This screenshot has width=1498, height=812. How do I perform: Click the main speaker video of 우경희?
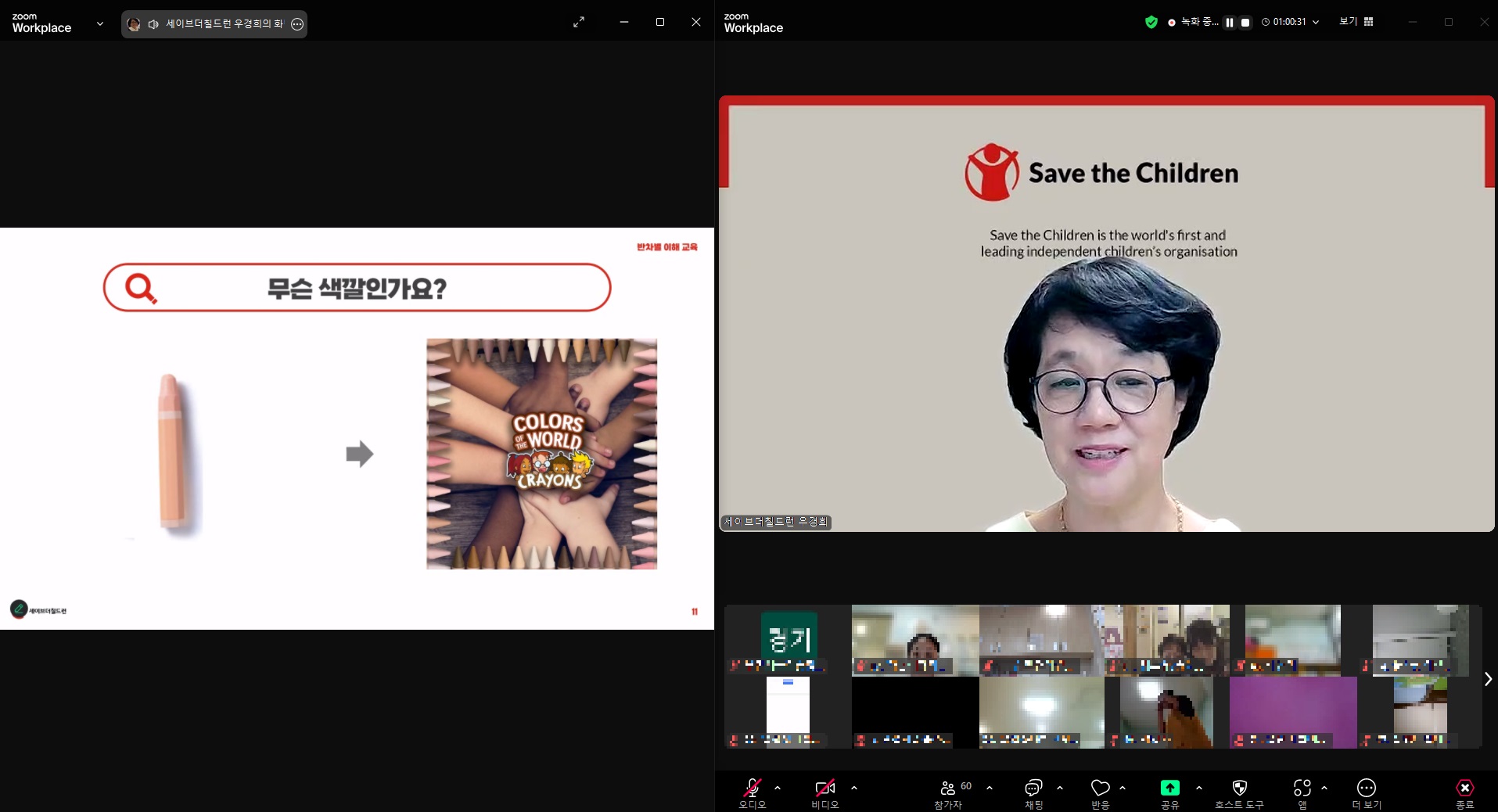coord(1106,314)
